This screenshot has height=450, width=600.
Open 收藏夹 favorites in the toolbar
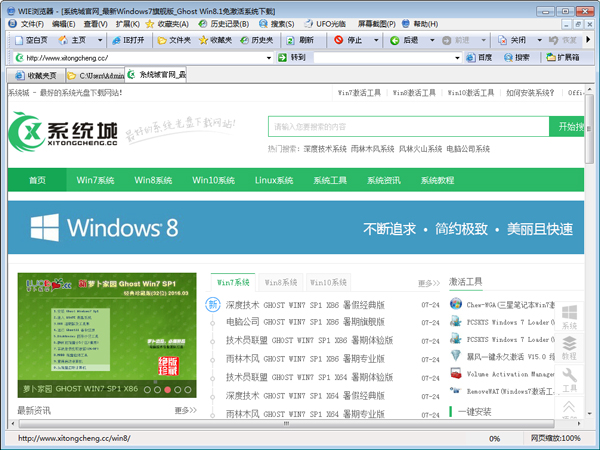(x=215, y=40)
